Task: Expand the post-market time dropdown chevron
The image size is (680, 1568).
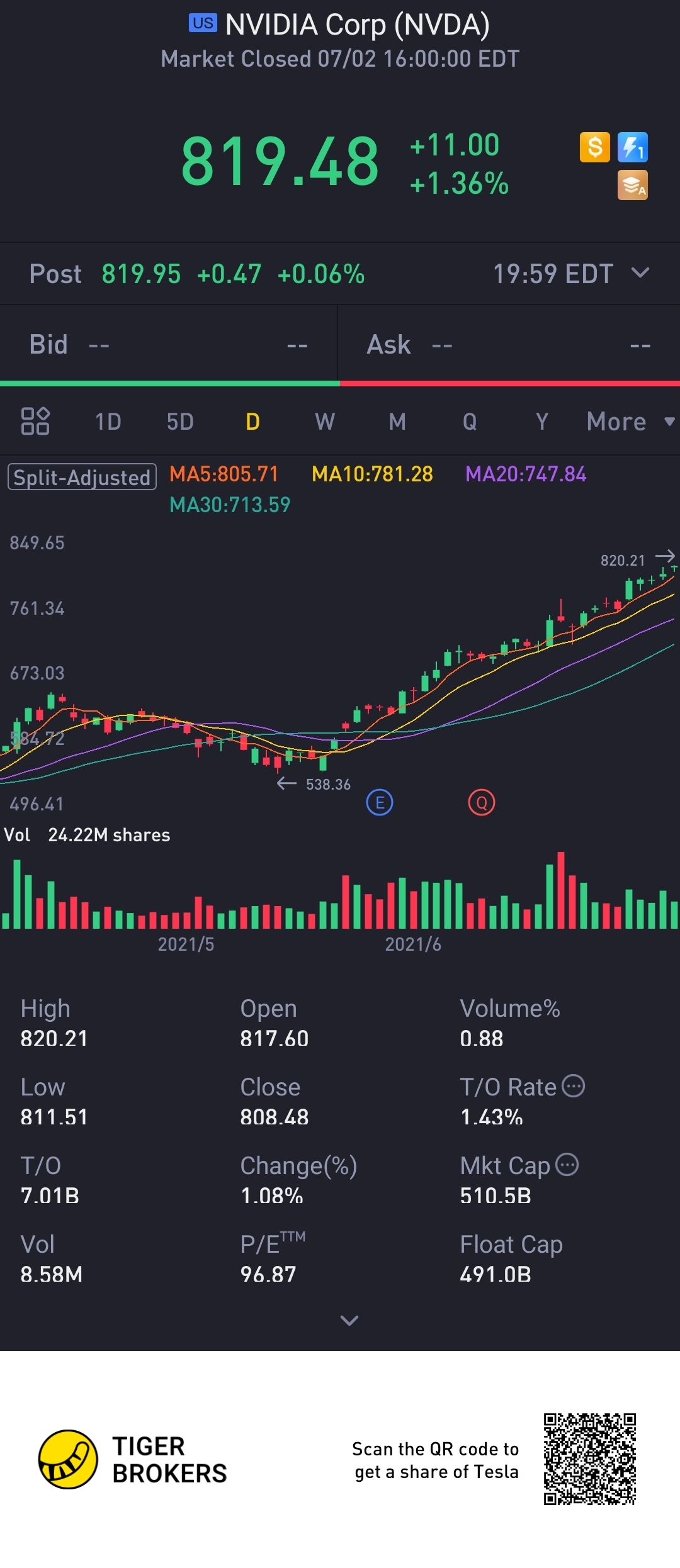Action: (640, 272)
